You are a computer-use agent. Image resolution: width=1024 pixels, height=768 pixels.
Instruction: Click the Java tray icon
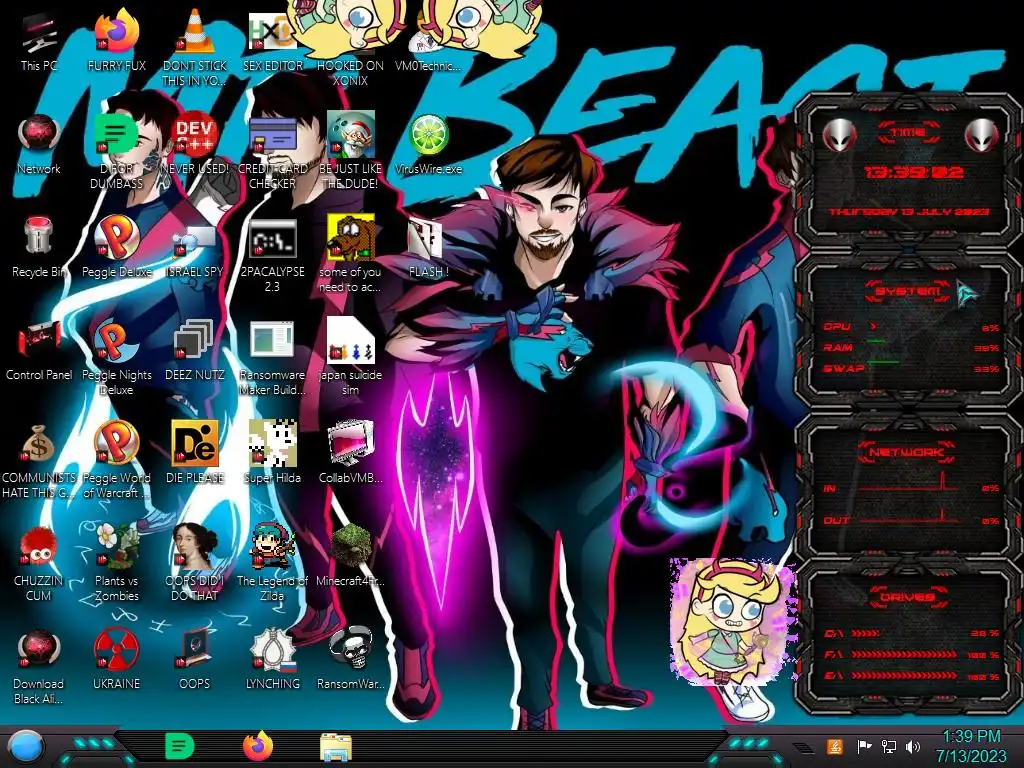tap(835, 746)
